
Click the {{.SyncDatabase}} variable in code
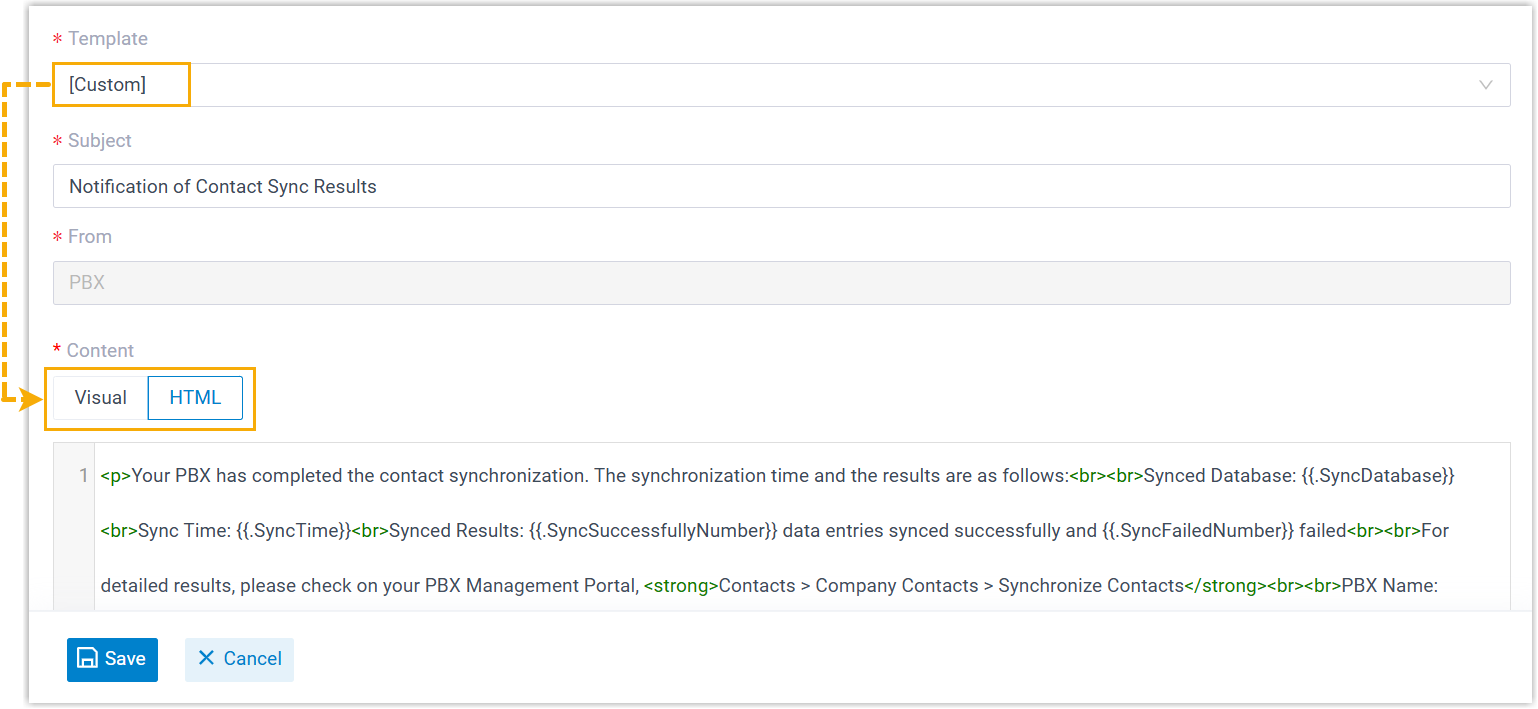point(1379,476)
